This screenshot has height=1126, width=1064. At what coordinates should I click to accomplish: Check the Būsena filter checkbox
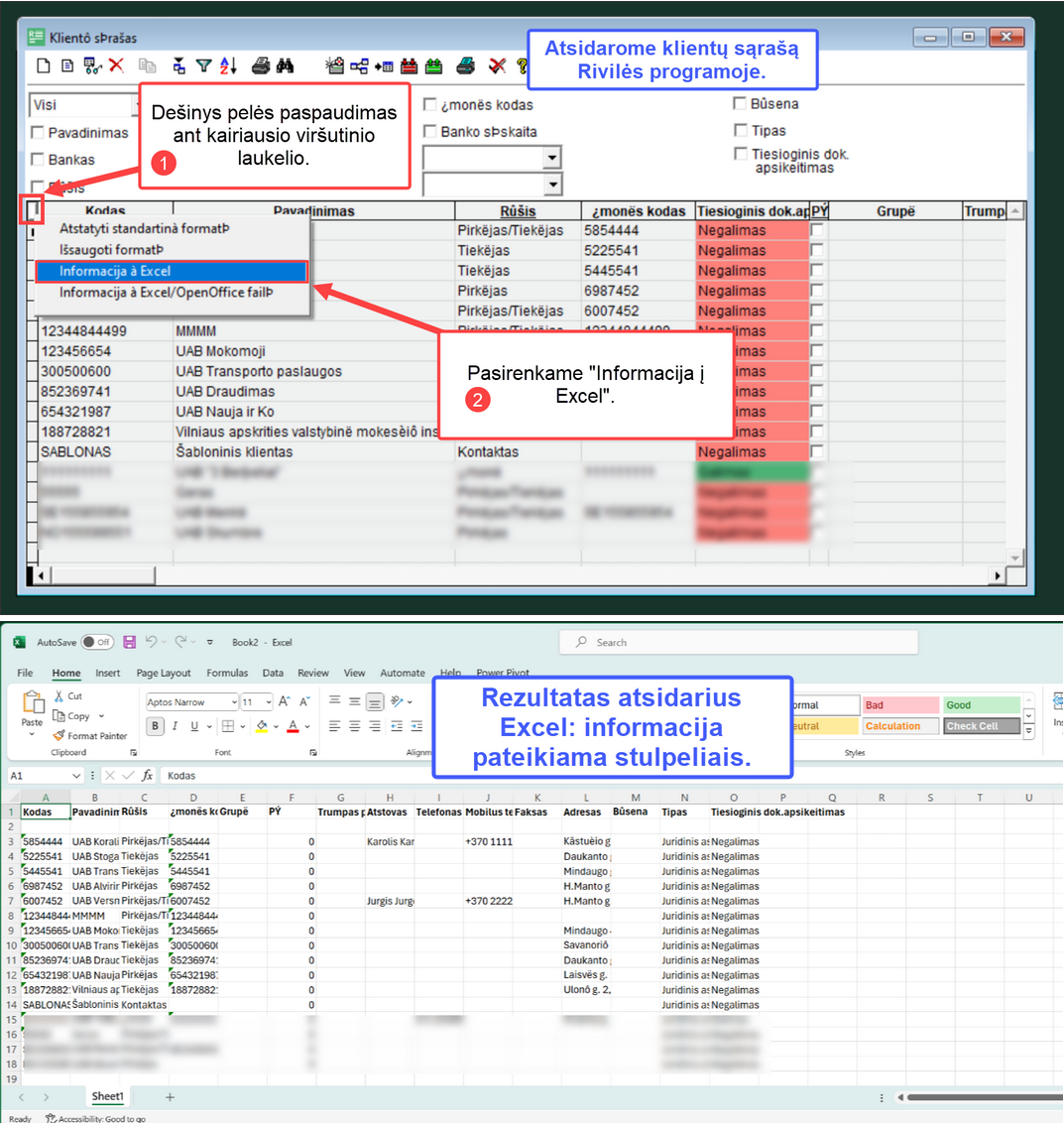pos(740,103)
